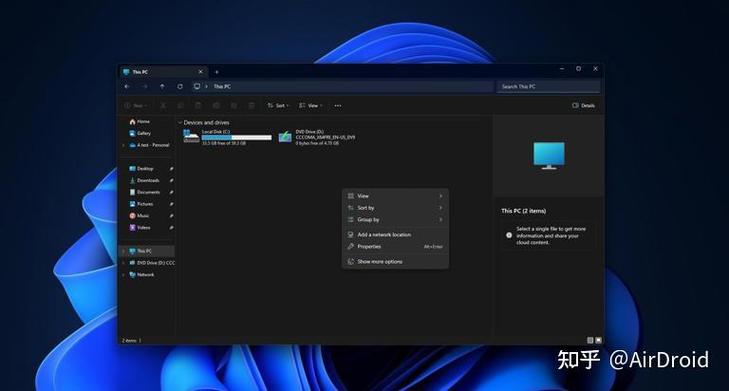729x391 pixels.
Task: Click pin icon next to Videos
Action: coord(171,228)
